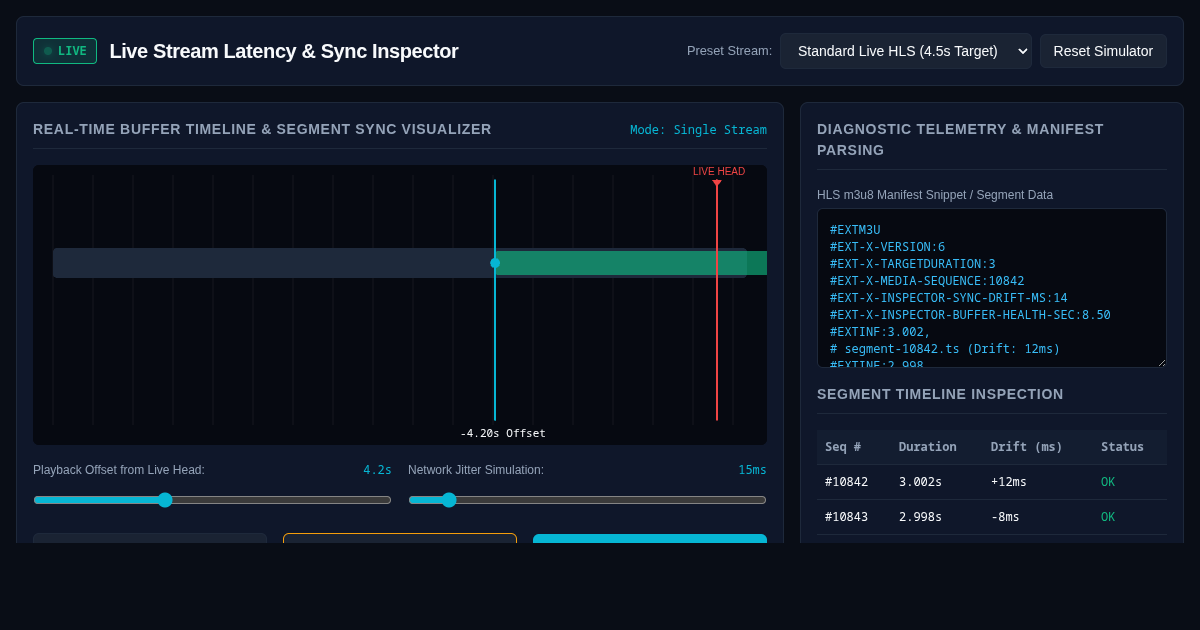Click the OK status for segment #10843
This screenshot has height=630, width=1200.
tap(1108, 517)
